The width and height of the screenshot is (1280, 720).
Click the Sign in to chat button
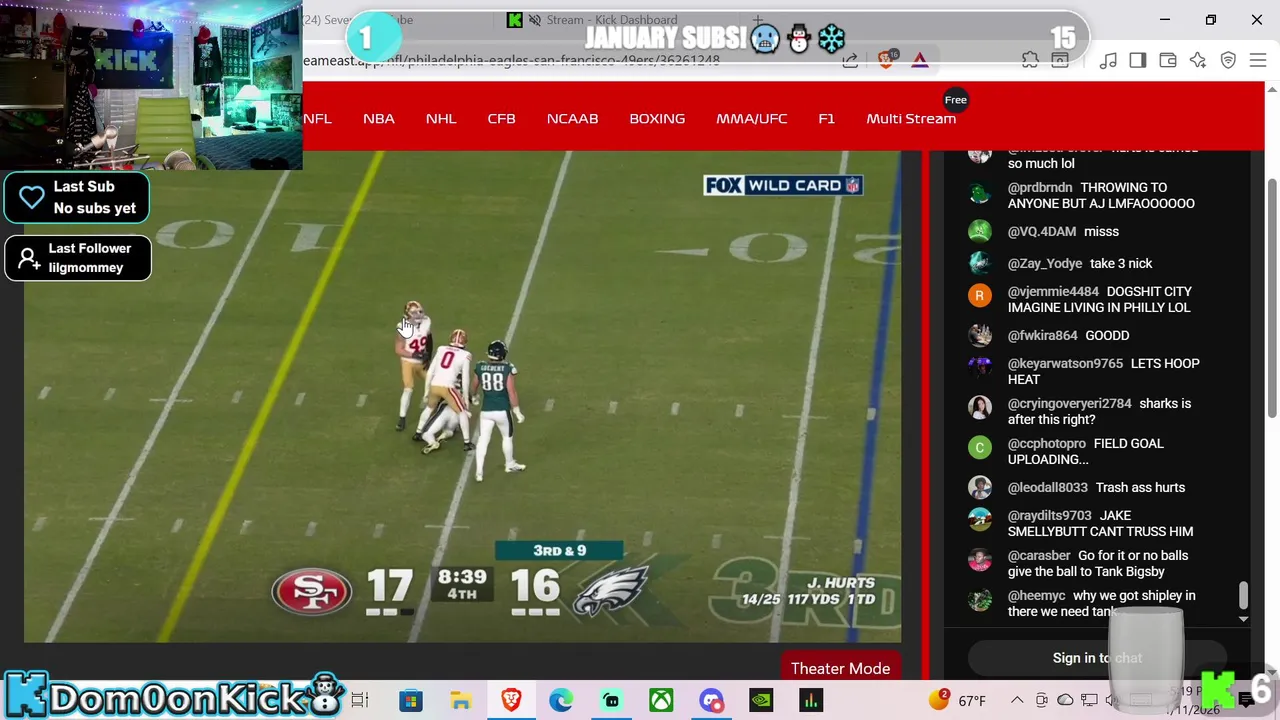click(x=1097, y=657)
